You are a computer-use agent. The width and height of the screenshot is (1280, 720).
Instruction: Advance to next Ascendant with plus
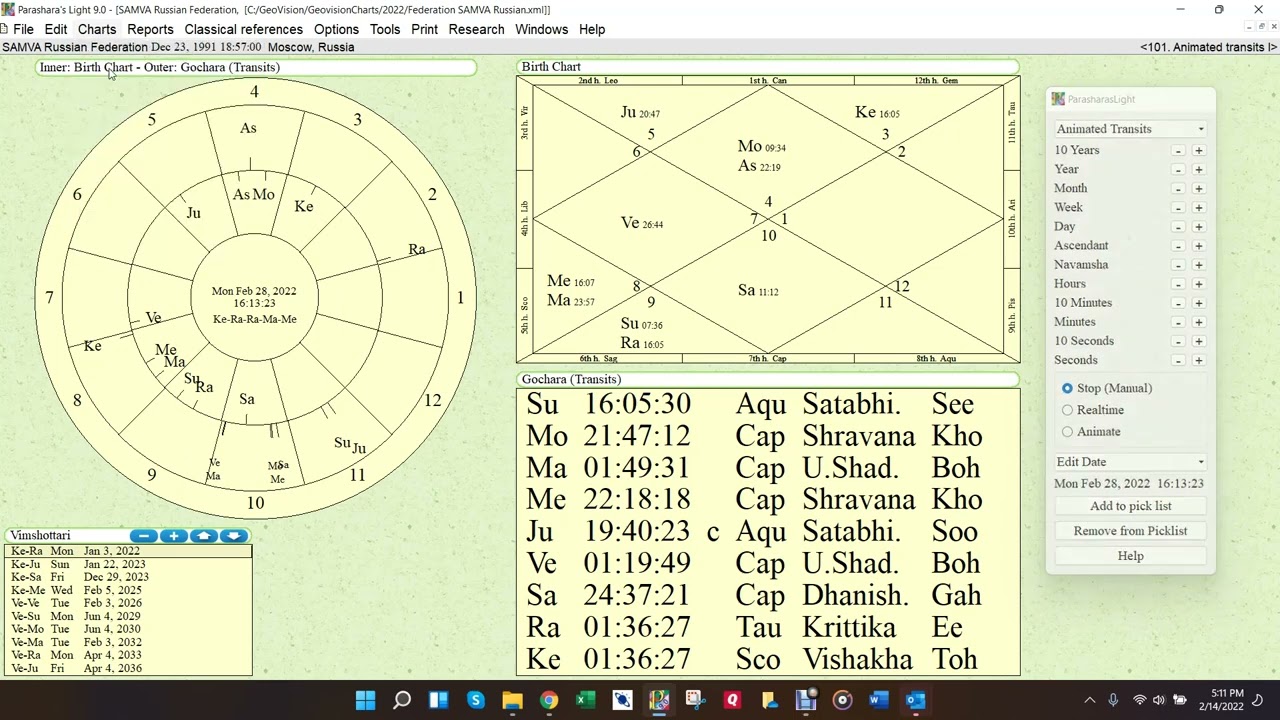coord(1198,246)
